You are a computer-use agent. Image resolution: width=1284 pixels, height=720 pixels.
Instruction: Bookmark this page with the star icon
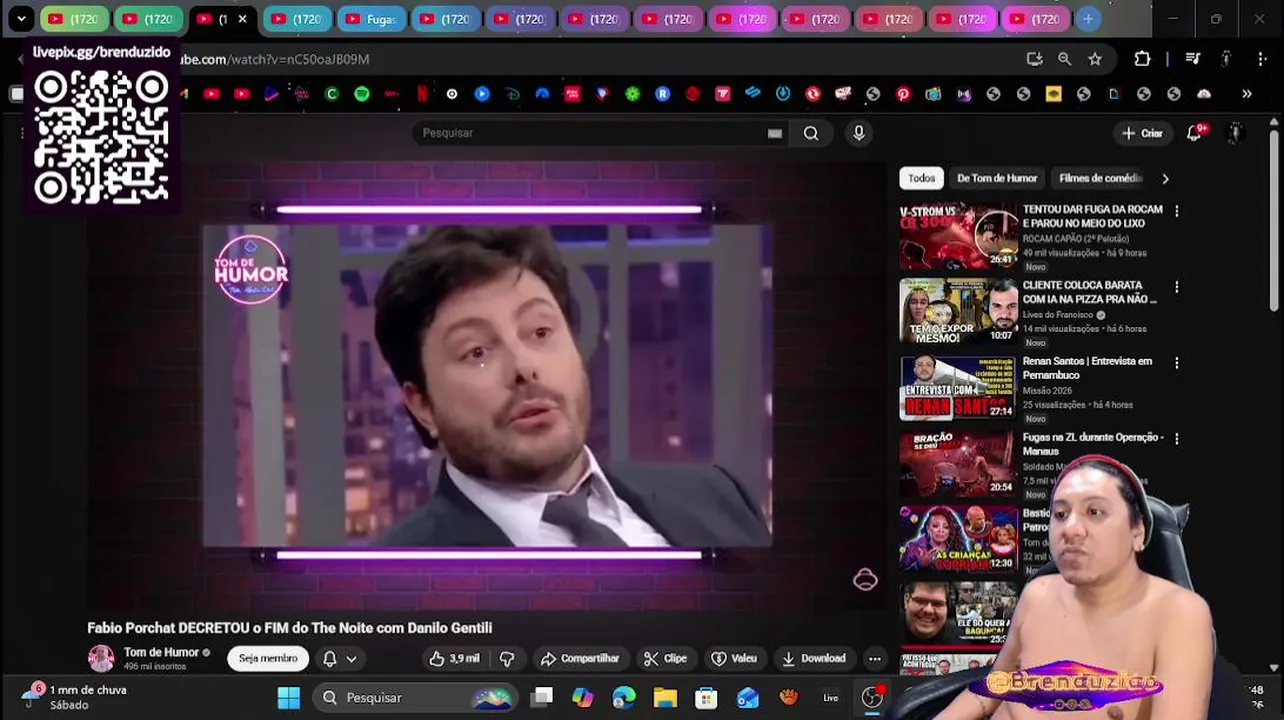pos(1095,59)
